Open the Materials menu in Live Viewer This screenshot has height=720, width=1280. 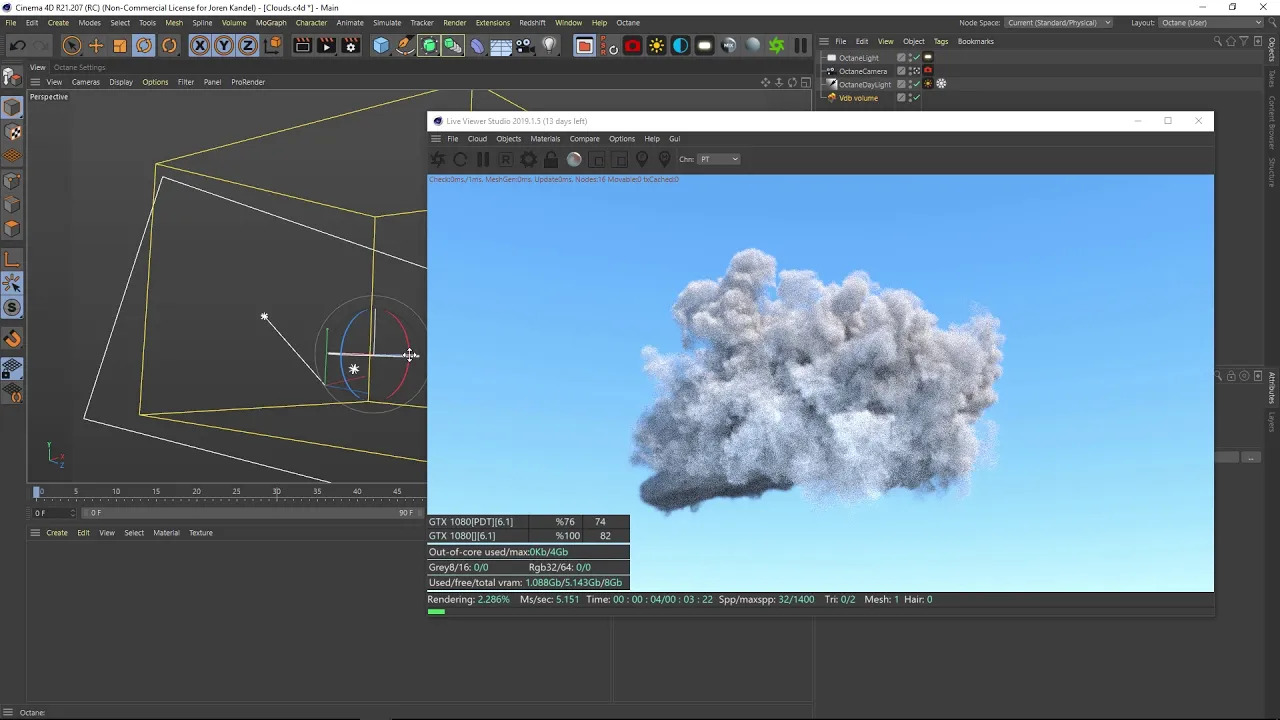coord(545,139)
